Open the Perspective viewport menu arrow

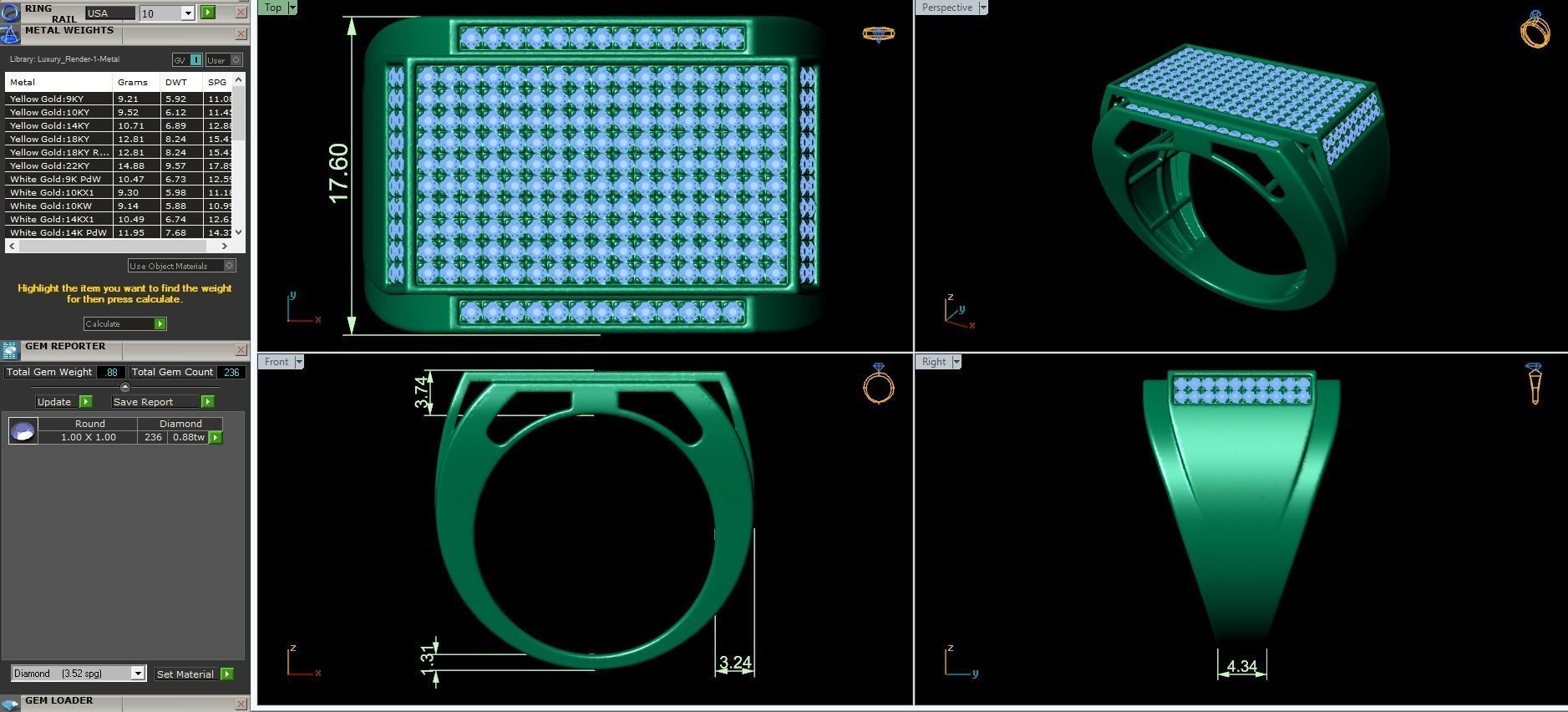(982, 8)
